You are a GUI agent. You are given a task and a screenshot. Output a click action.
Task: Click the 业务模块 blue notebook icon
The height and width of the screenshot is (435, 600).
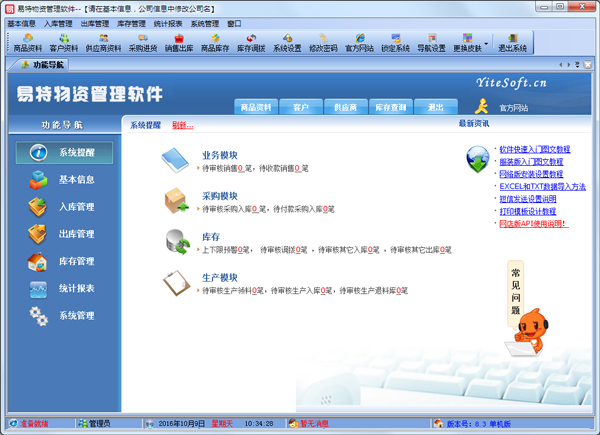point(175,160)
